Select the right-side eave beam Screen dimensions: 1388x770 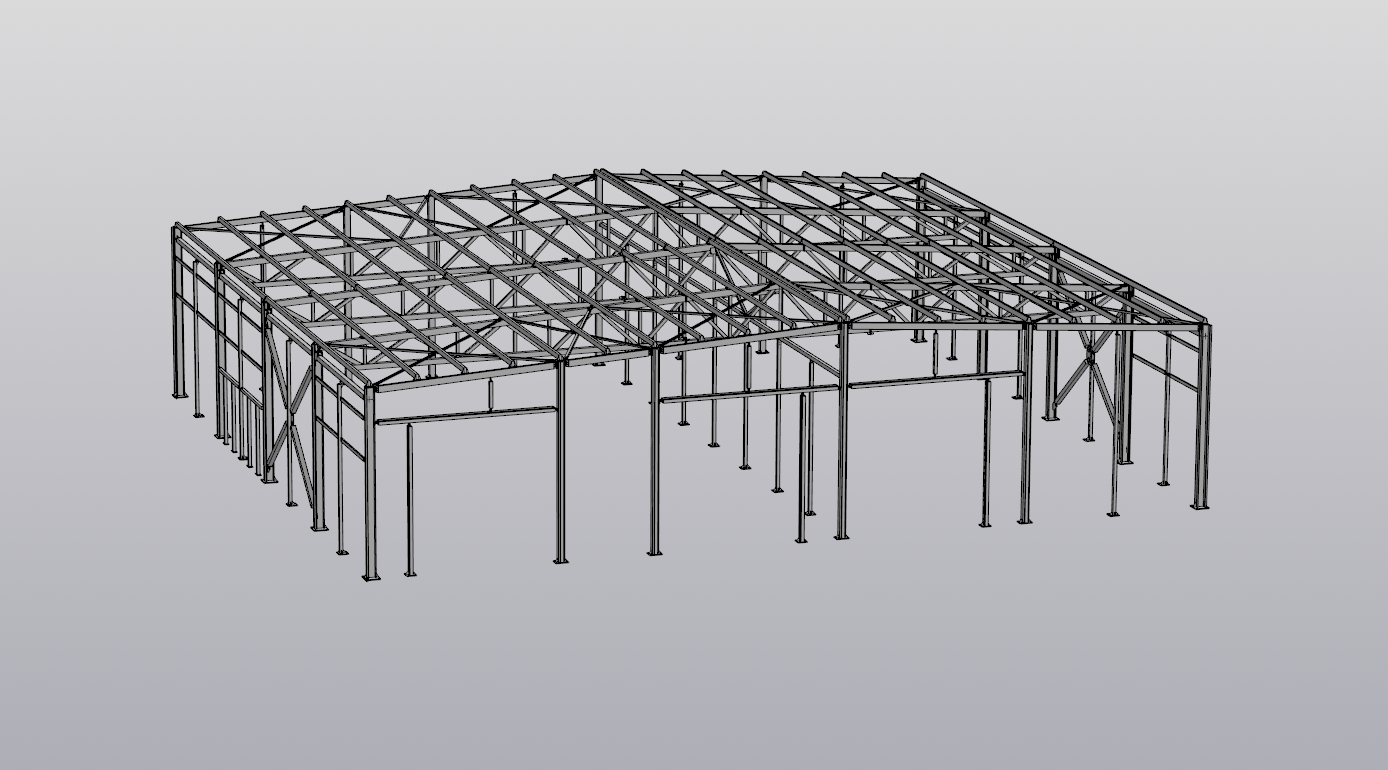(x=1060, y=250)
